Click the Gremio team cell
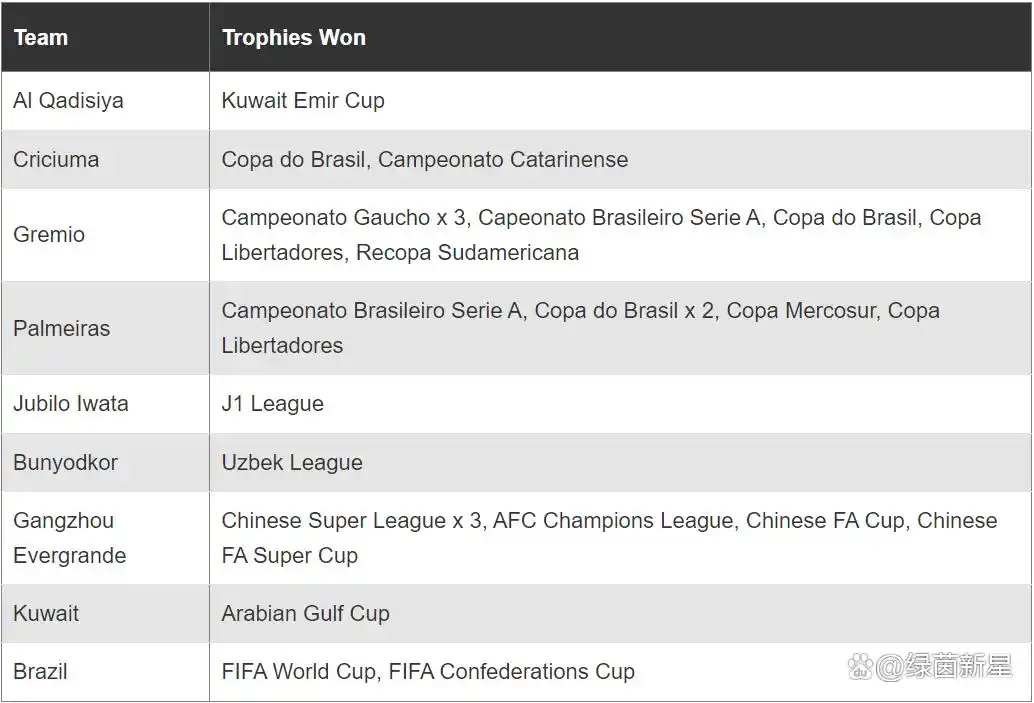Image resolution: width=1034 pixels, height=703 pixels. pyautogui.click(x=106, y=235)
